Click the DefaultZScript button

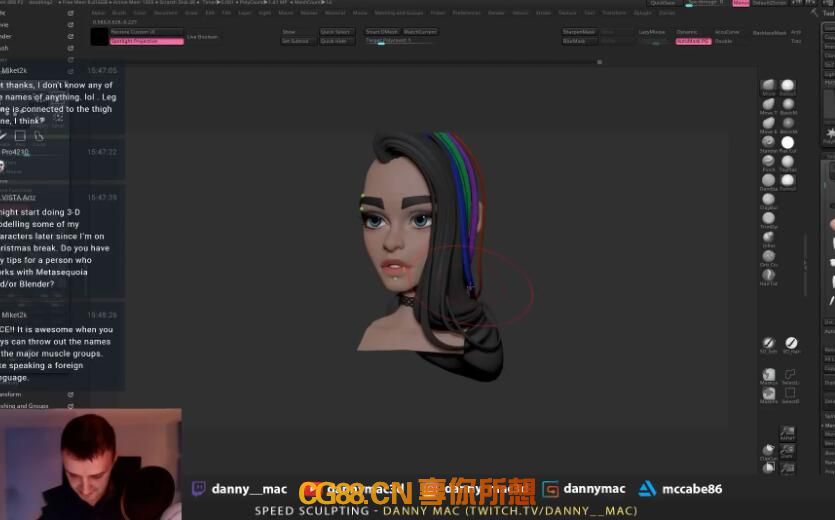[x=769, y=3]
